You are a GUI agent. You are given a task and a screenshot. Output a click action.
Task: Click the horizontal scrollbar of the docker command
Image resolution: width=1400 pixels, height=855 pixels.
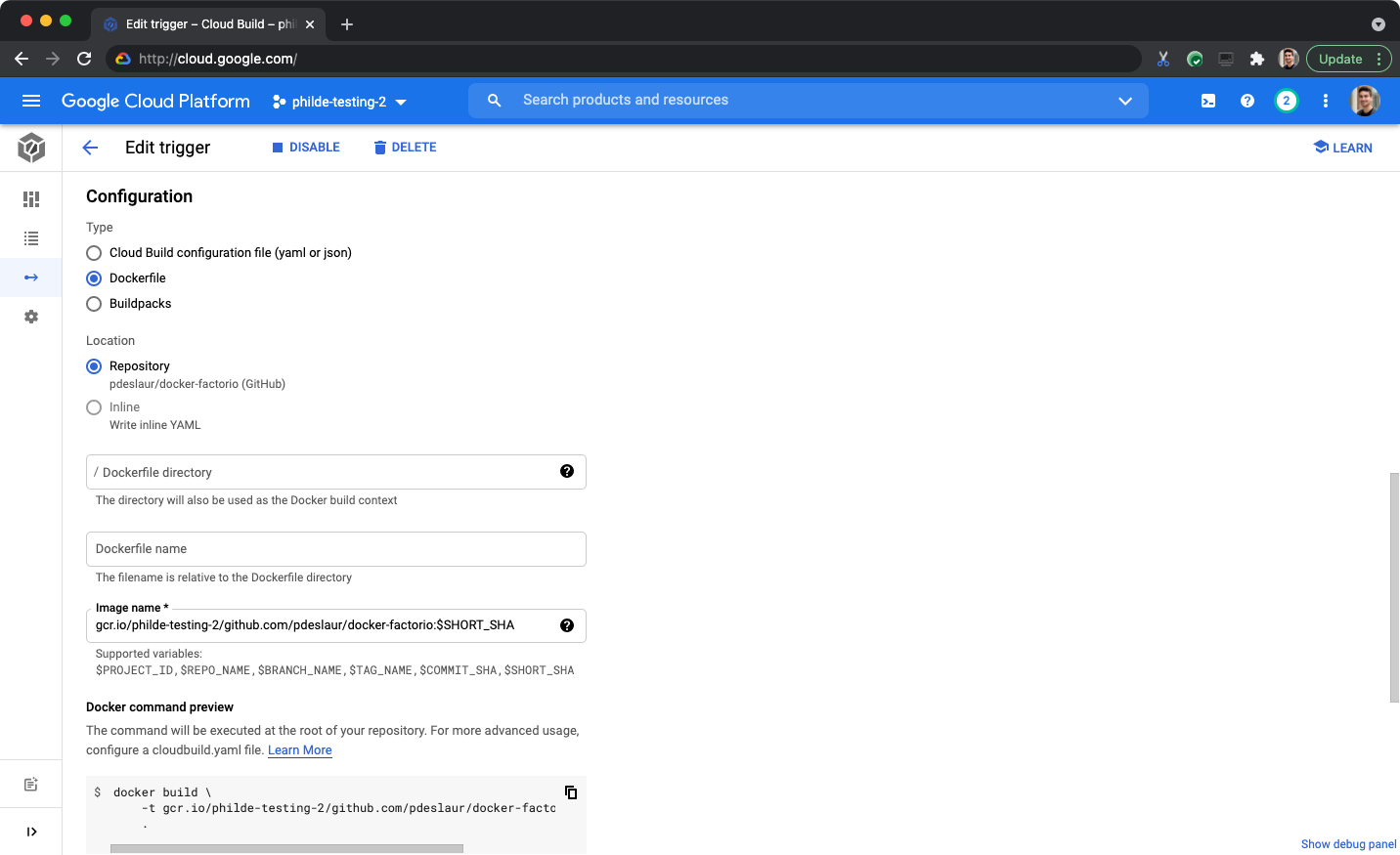click(286, 849)
